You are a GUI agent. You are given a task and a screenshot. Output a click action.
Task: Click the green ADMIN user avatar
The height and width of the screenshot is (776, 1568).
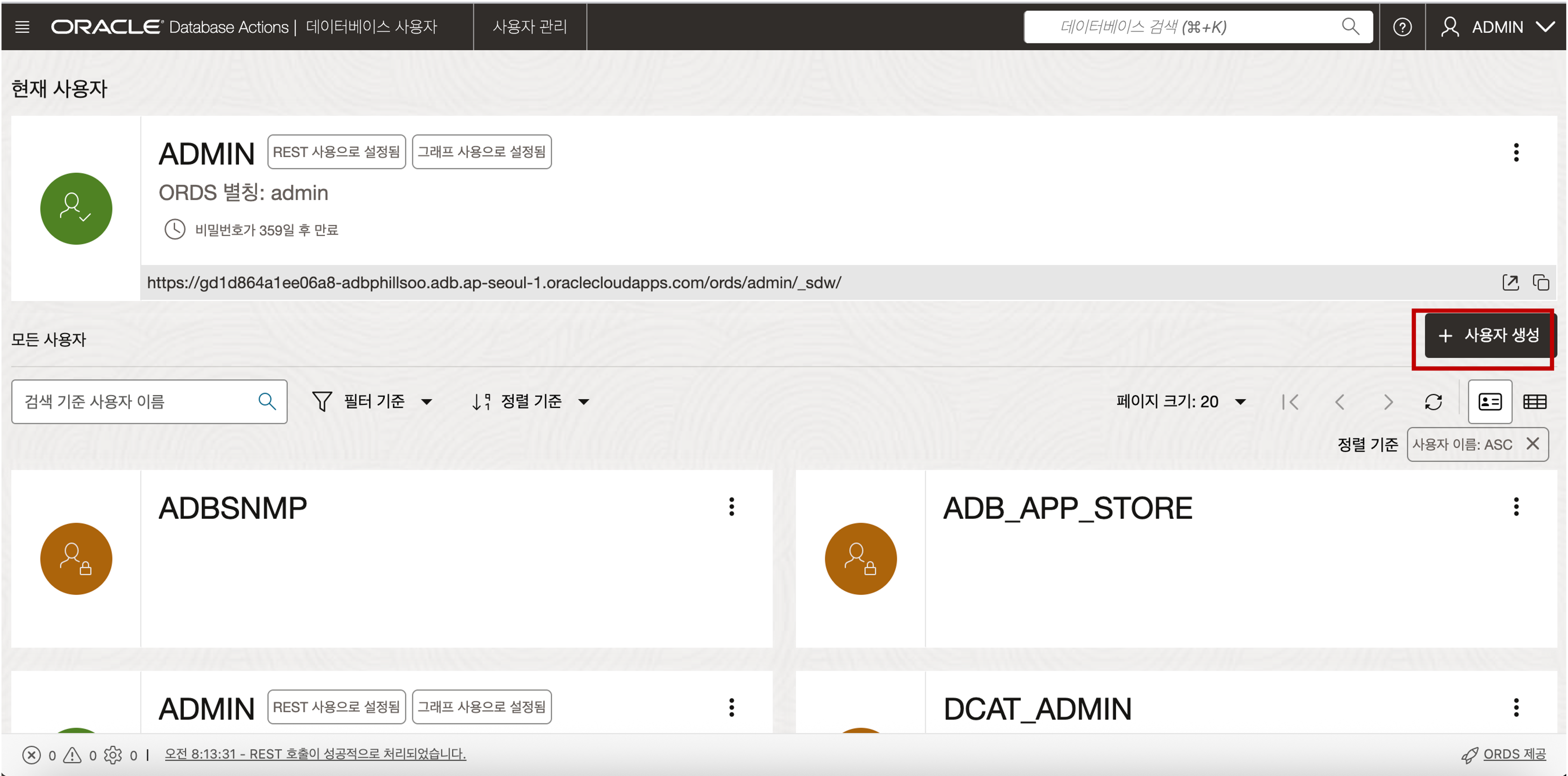76,209
